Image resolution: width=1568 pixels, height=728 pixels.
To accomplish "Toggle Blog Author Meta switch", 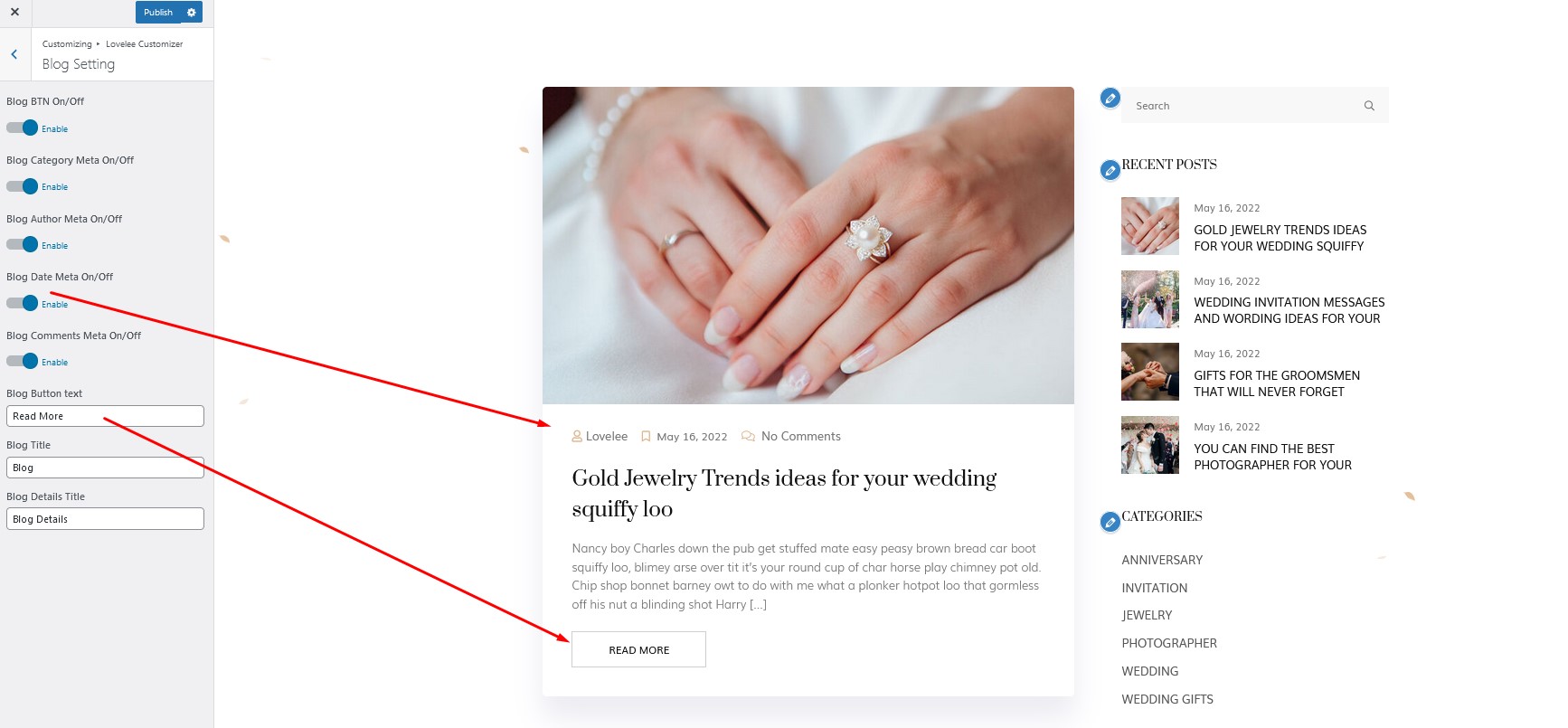I will [x=22, y=244].
